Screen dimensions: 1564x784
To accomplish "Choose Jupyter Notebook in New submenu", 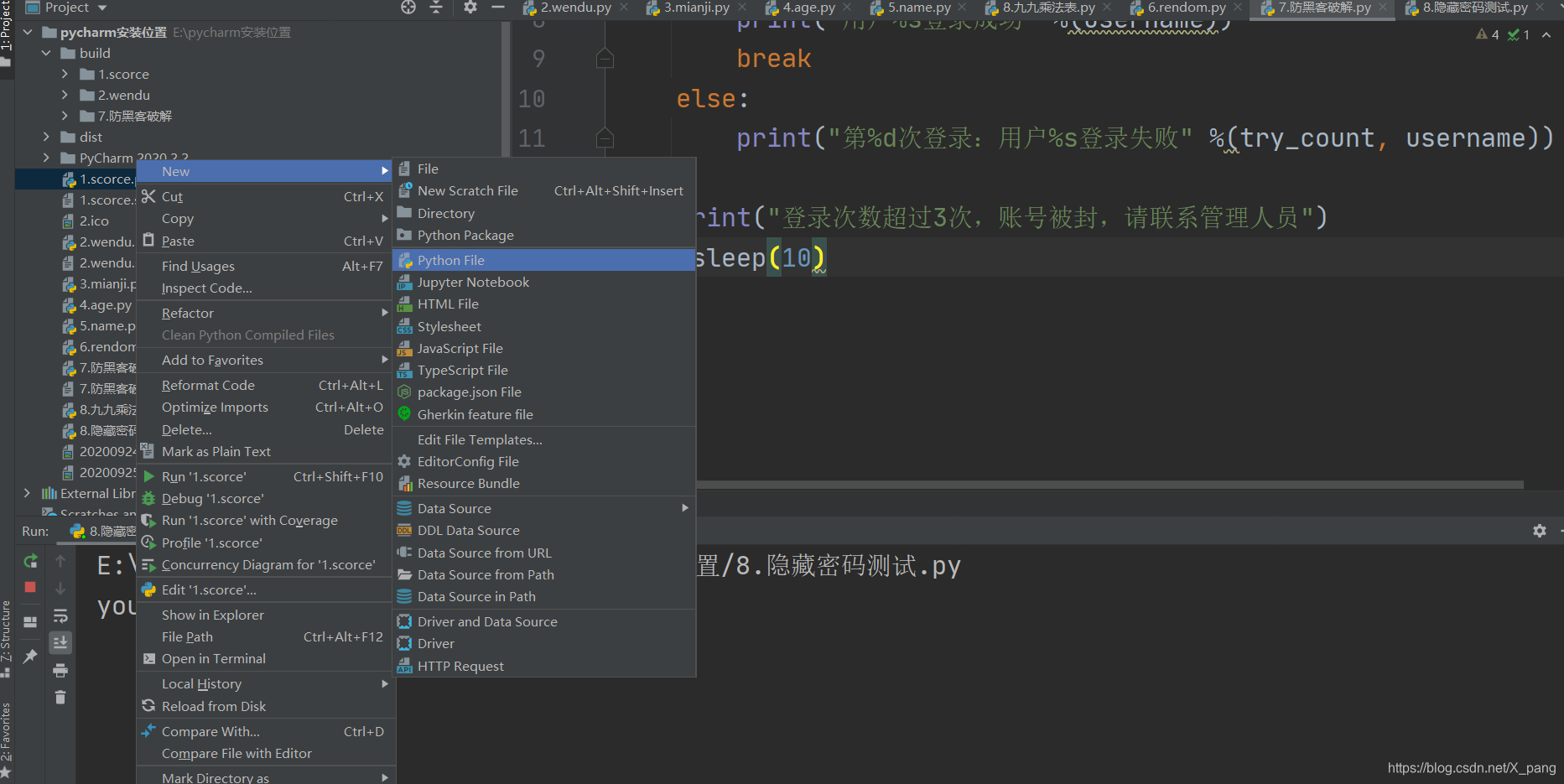I will pos(544,282).
